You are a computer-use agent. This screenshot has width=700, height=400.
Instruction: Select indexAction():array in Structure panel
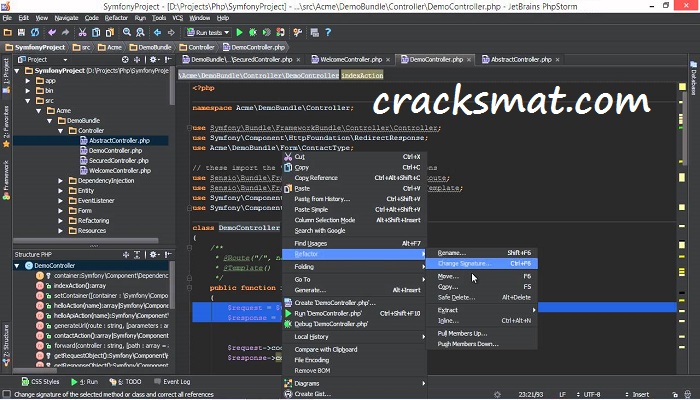tap(79, 286)
